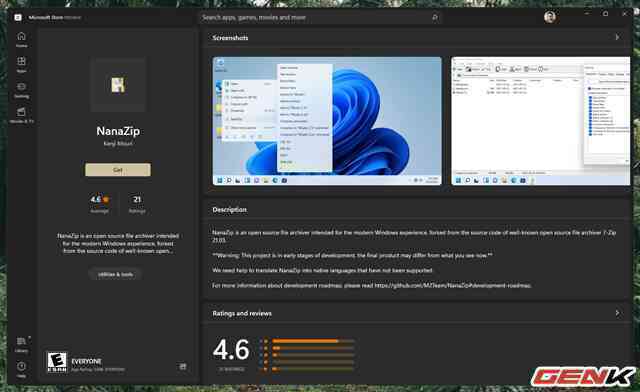Click the 5-star rating bar
Viewport: 640px width, 392px height.
[313, 341]
